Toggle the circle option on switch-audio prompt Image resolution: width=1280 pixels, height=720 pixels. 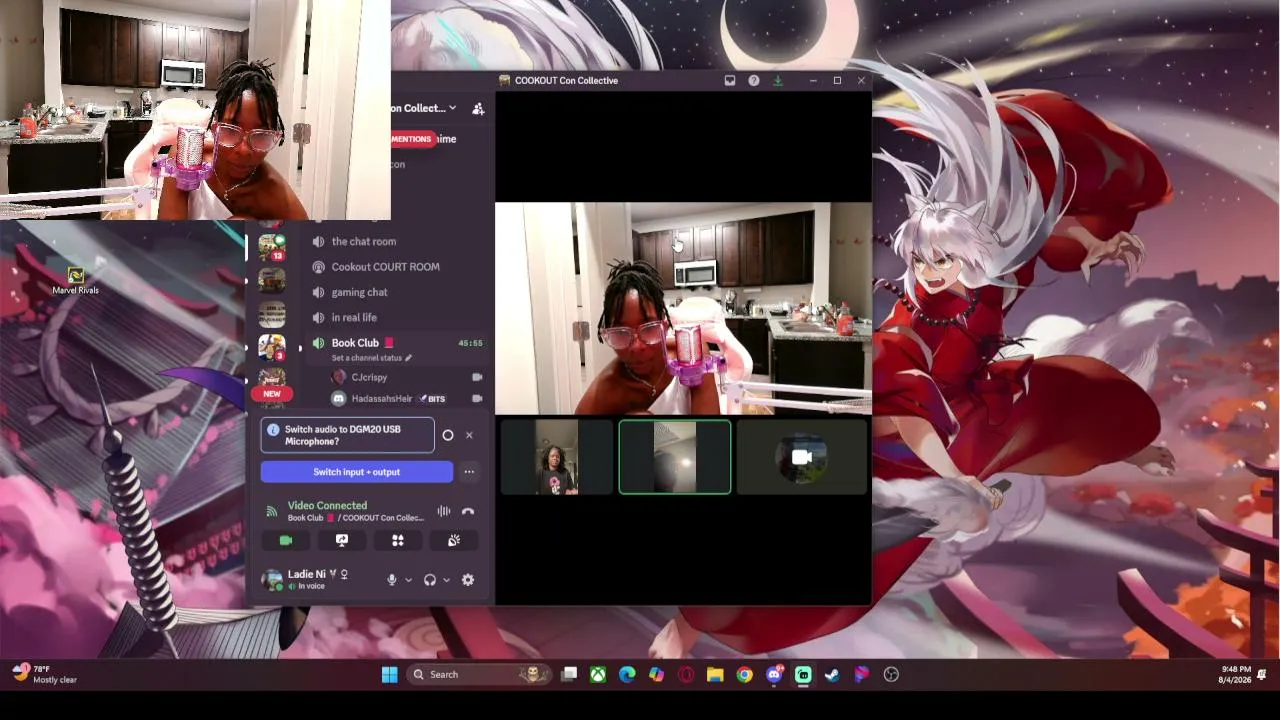(x=448, y=435)
